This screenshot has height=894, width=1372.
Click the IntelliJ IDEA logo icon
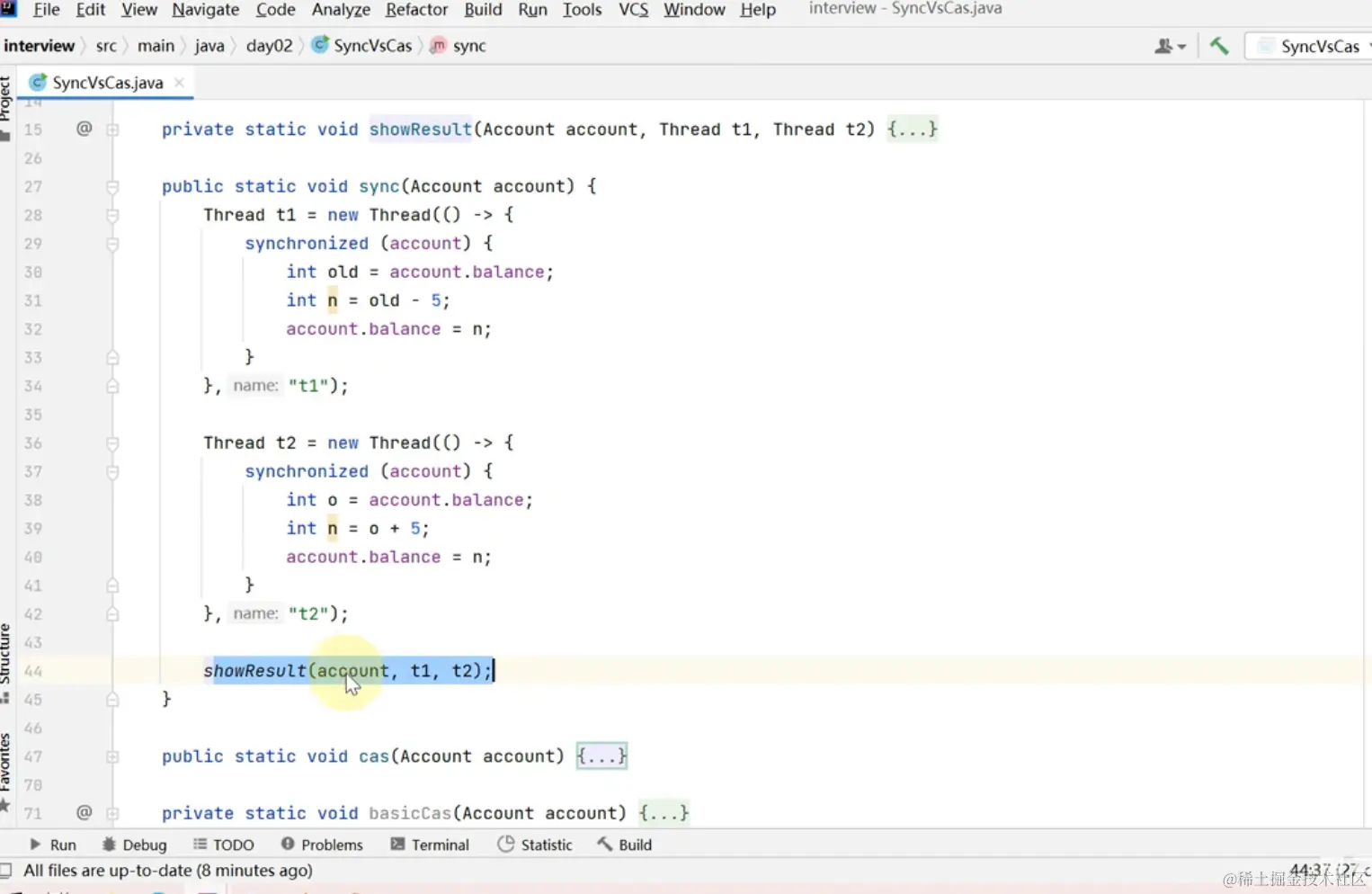[8, 9]
